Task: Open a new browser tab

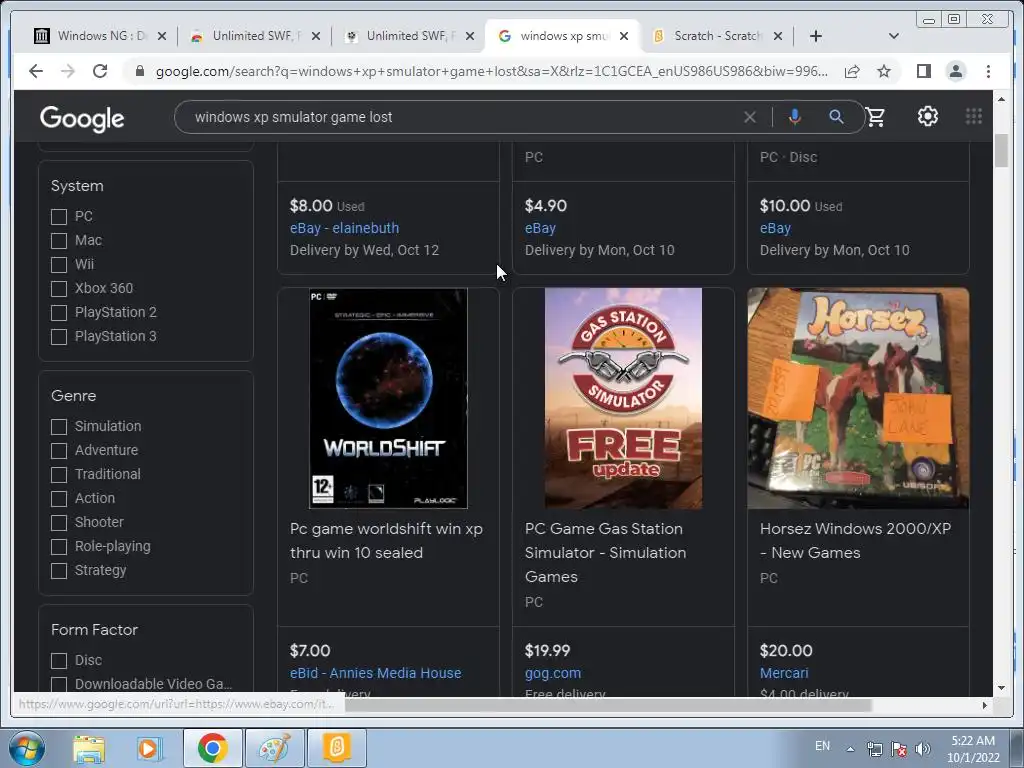Action: (816, 36)
